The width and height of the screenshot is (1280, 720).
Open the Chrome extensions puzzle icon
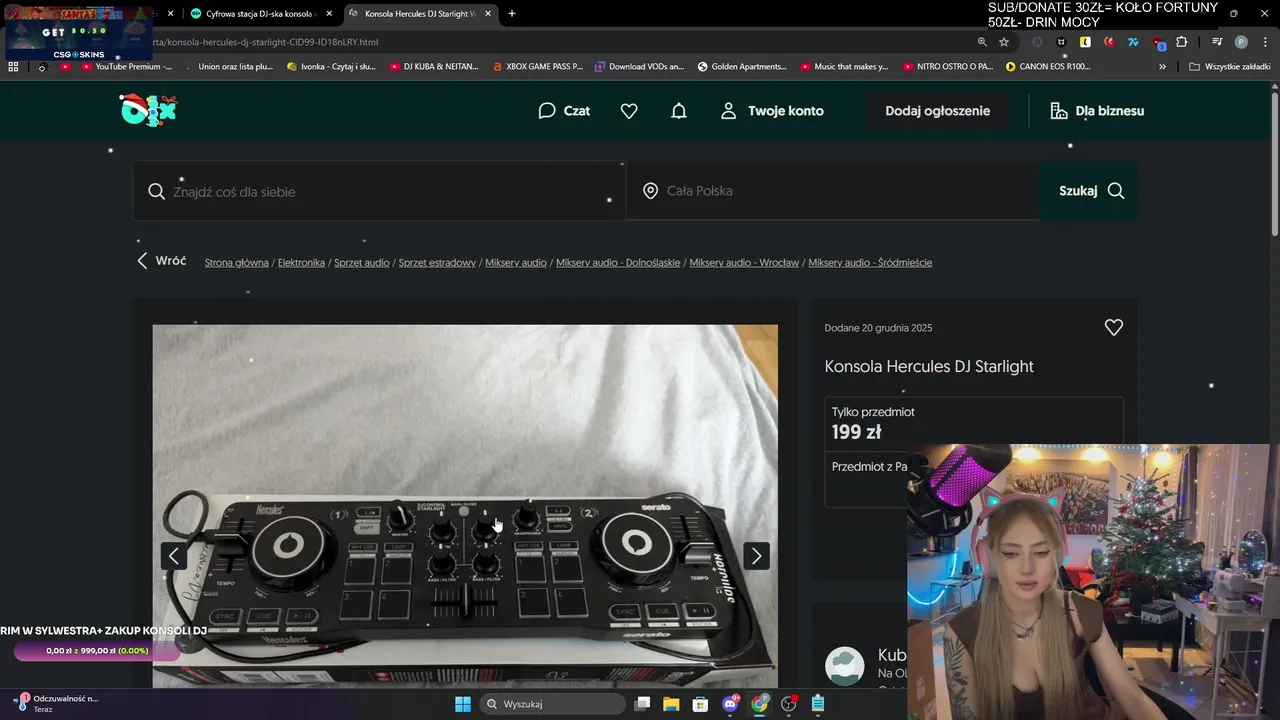1182,42
